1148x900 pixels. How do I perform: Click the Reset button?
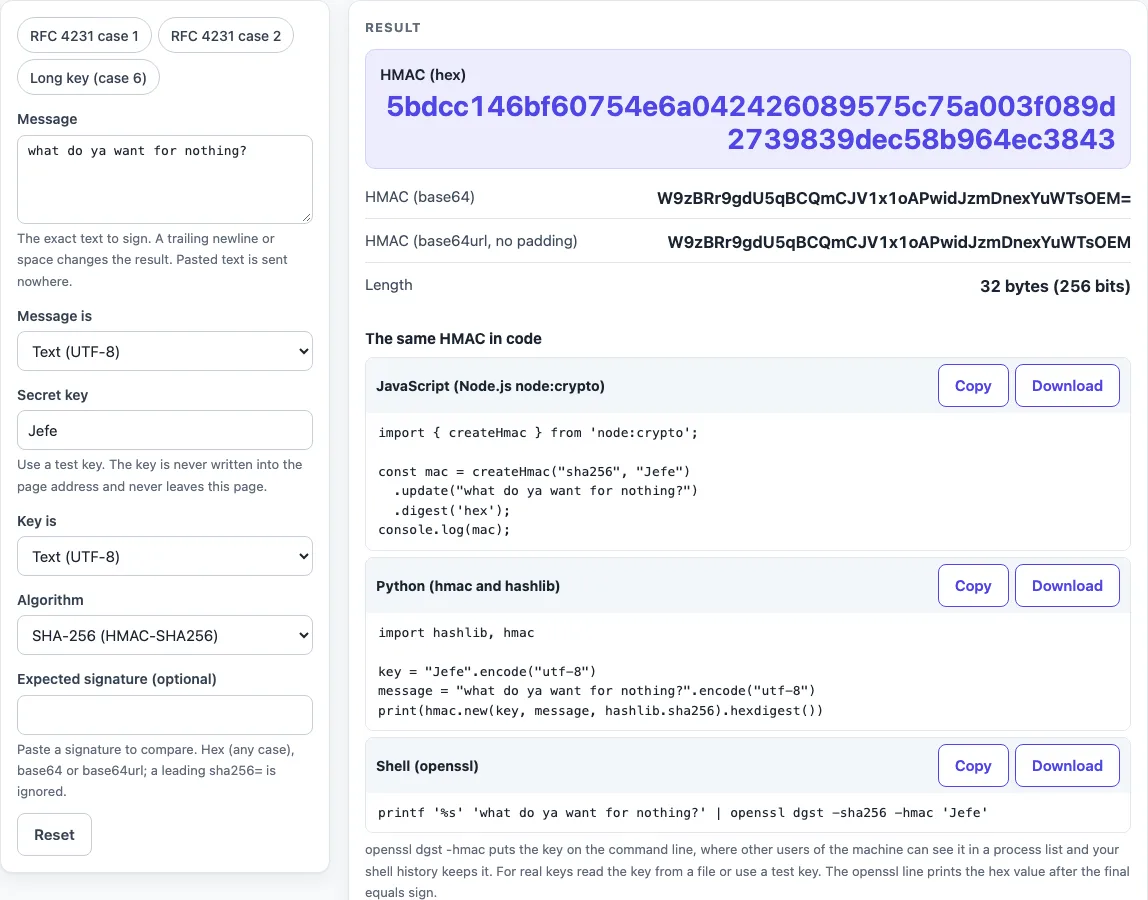54,835
